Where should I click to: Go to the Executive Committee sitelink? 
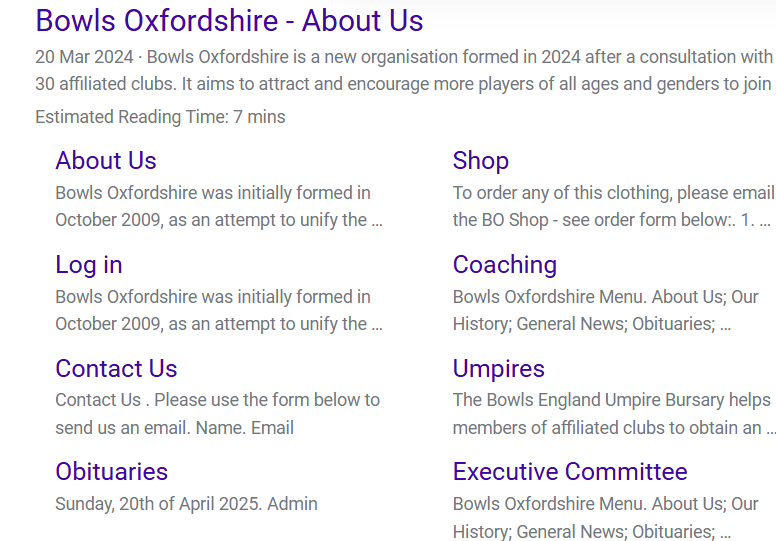569,471
